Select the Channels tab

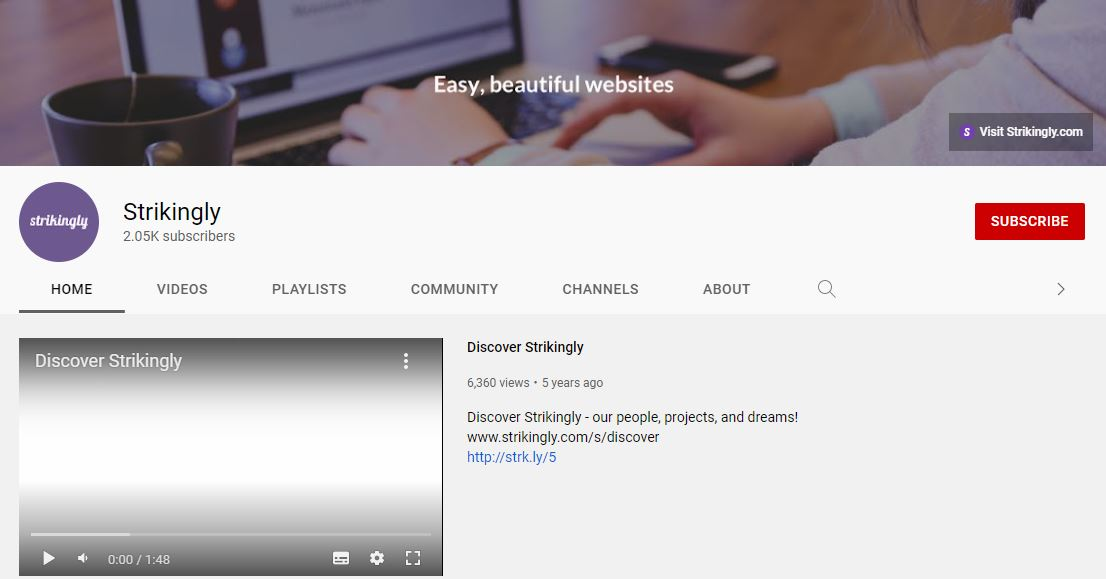coord(600,289)
